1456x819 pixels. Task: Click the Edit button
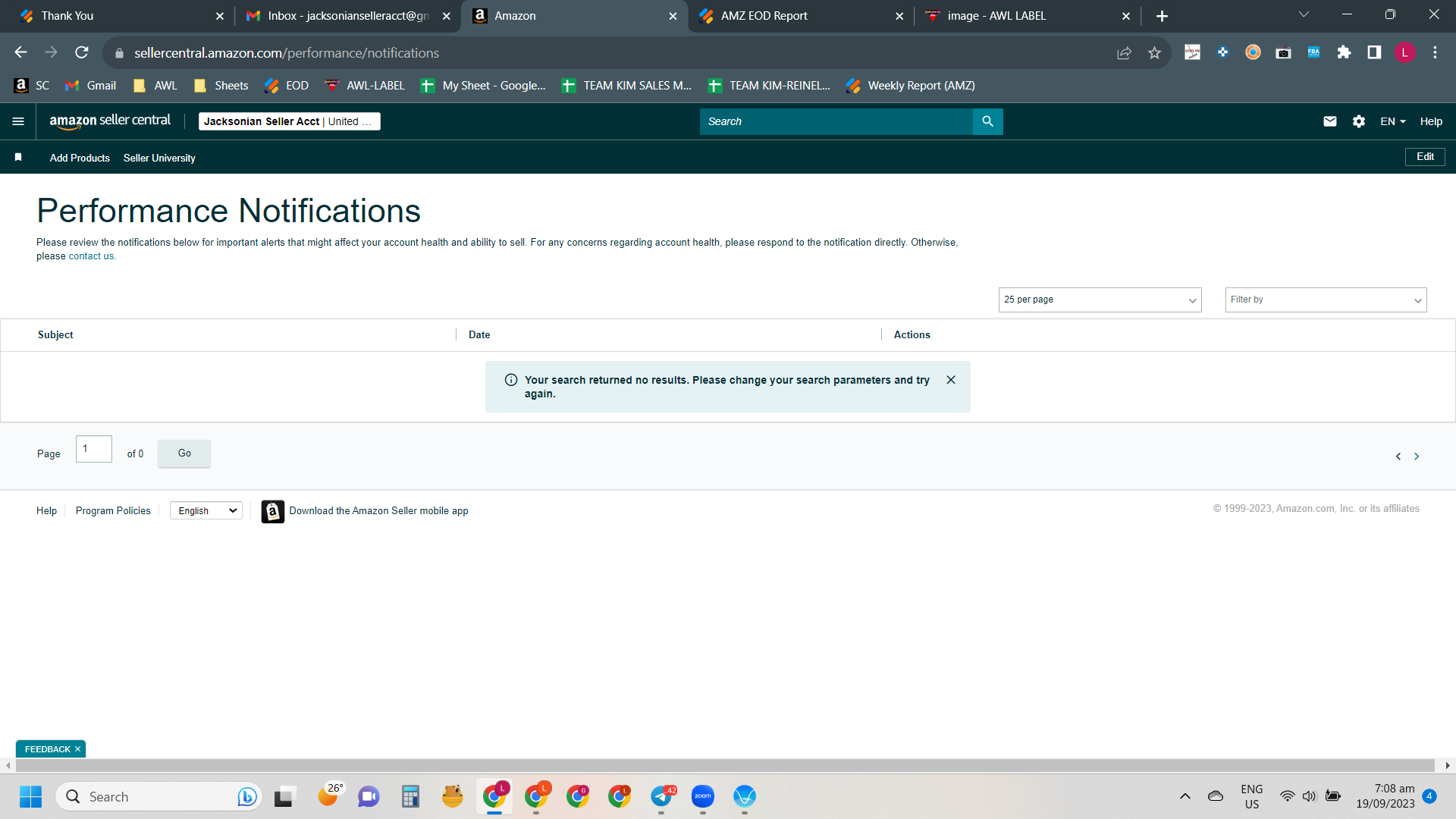coord(1425,157)
